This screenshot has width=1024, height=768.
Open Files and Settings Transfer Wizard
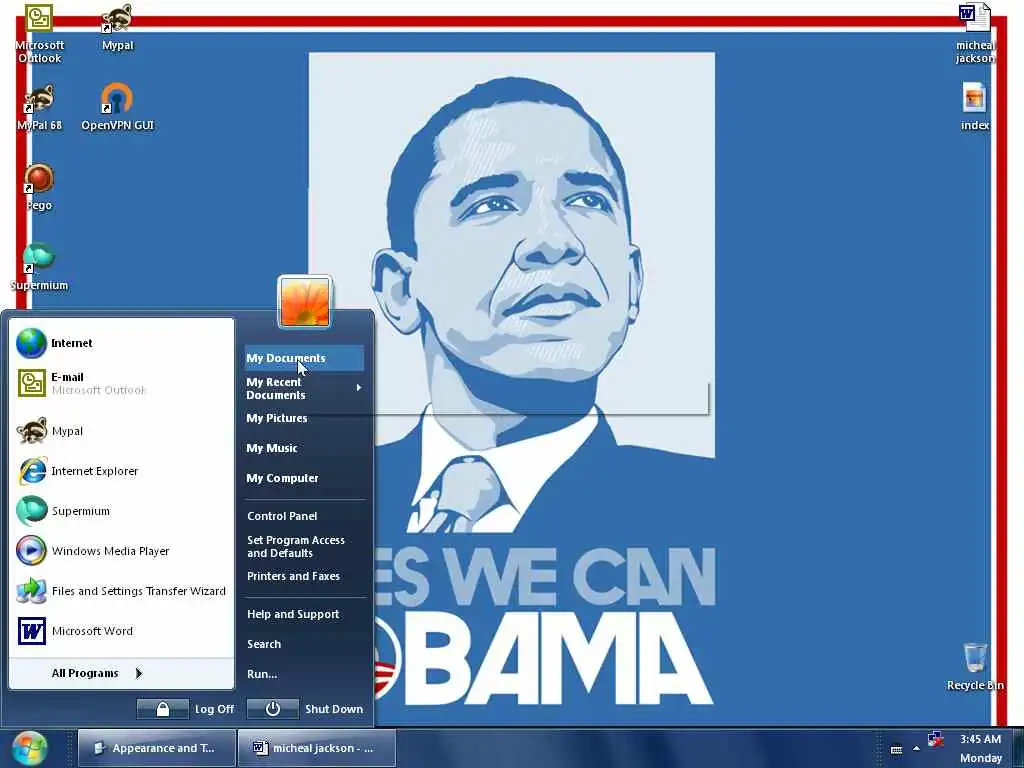[121, 591]
